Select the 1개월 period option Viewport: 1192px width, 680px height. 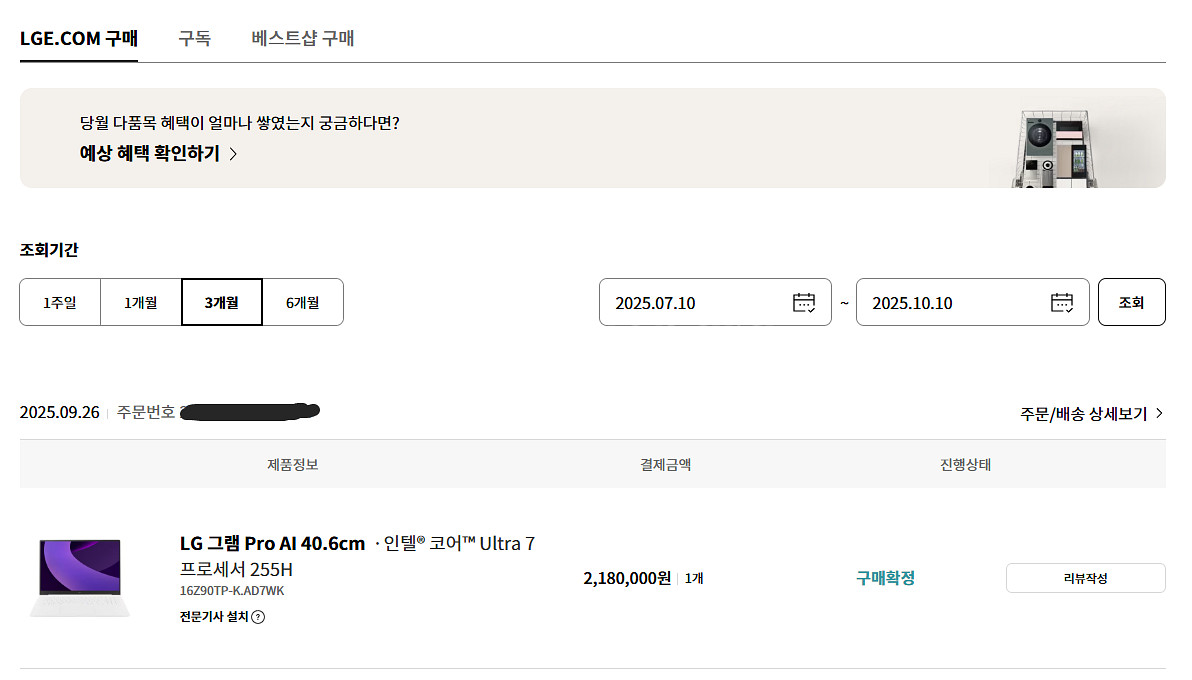(141, 302)
